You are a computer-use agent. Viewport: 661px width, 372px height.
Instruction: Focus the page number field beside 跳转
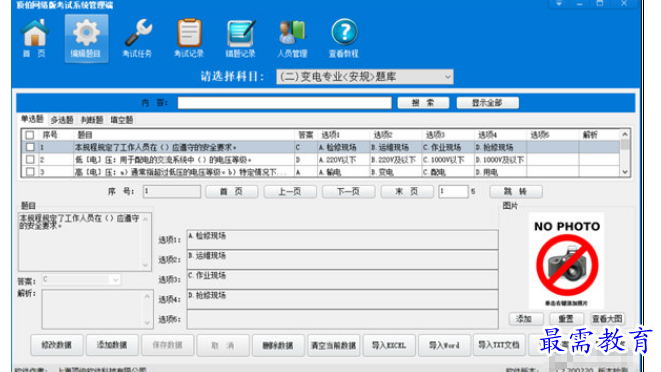tap(453, 191)
